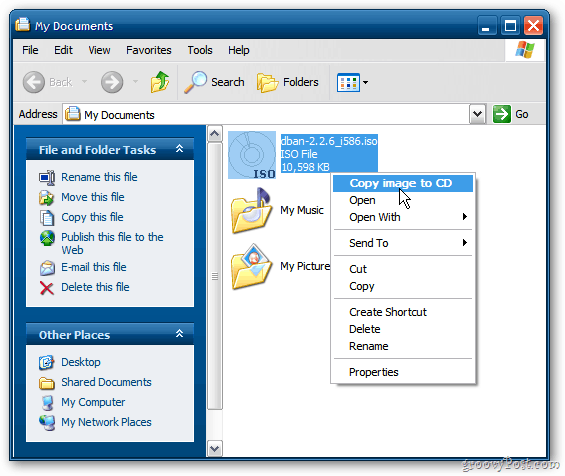565x476 pixels.
Task: Click the red X Delete this file icon
Action: pos(47,288)
